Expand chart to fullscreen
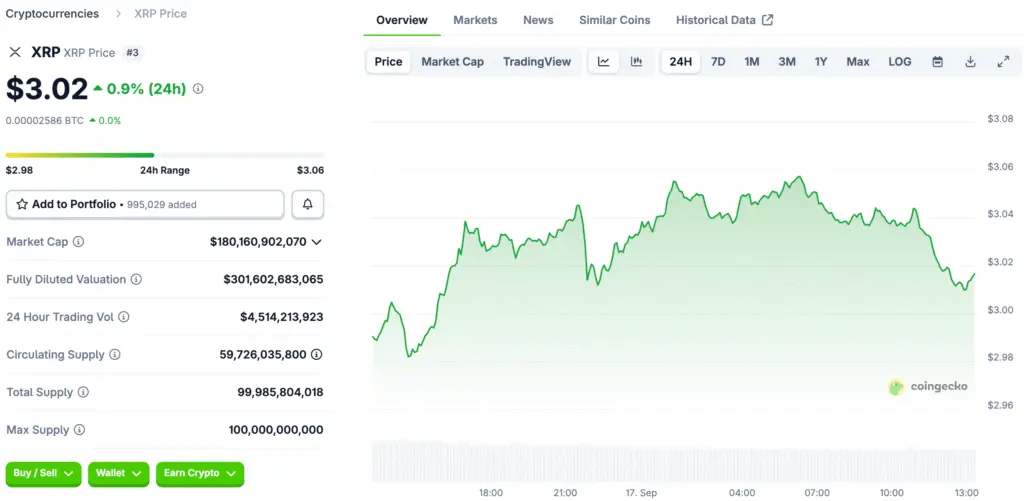 pos(1003,62)
